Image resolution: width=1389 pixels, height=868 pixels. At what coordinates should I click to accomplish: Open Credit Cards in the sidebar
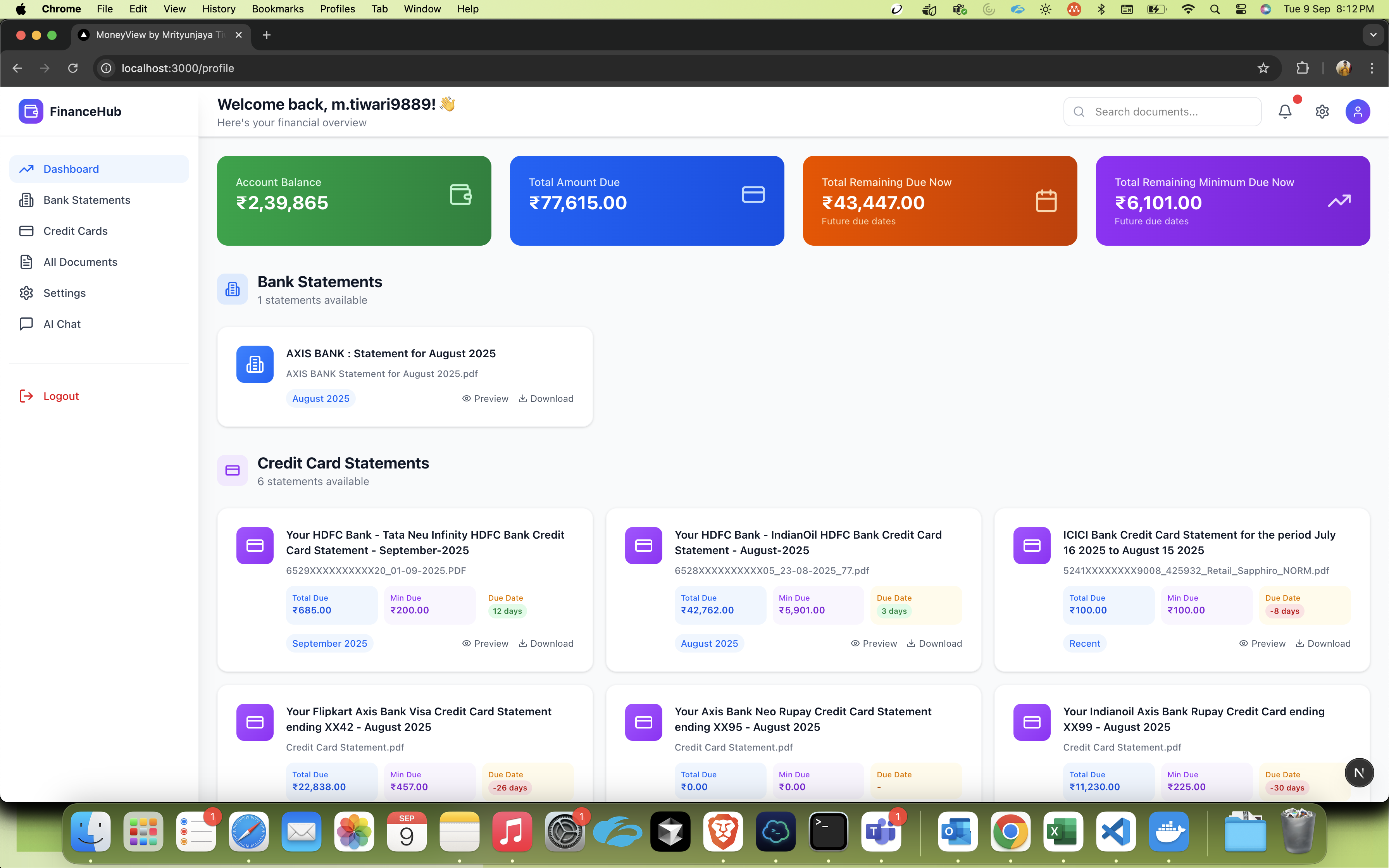[x=99, y=231]
